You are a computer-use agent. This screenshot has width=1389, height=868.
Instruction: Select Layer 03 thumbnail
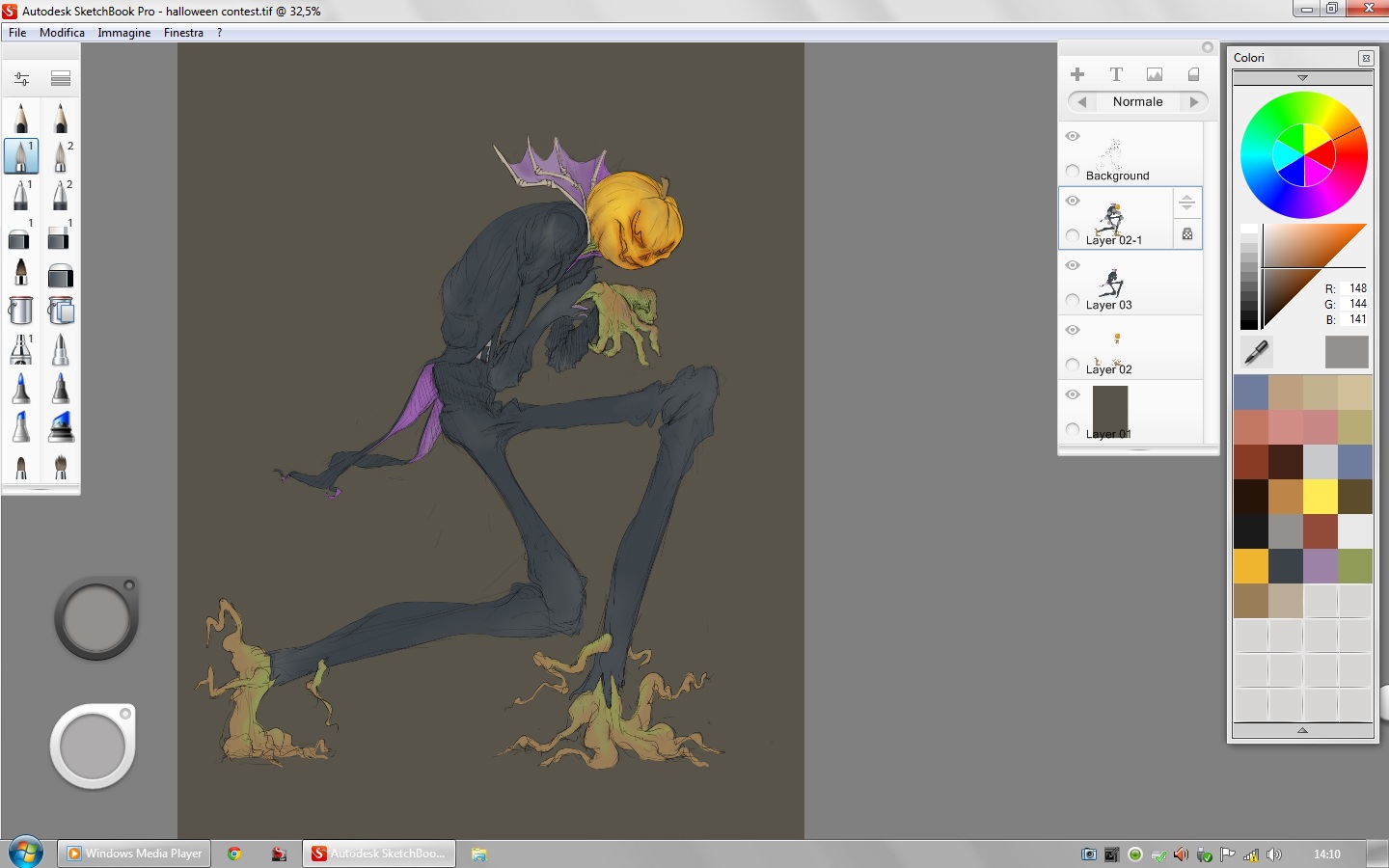[1111, 282]
